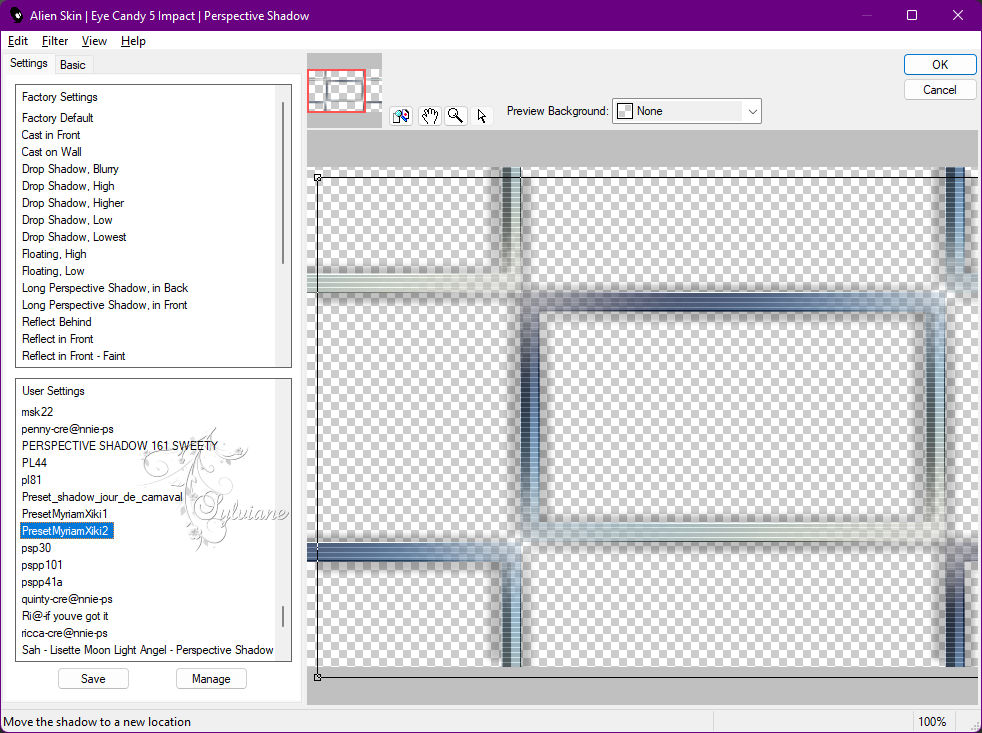Select the pspp41a user setting
The width and height of the screenshot is (982, 733).
click(41, 581)
